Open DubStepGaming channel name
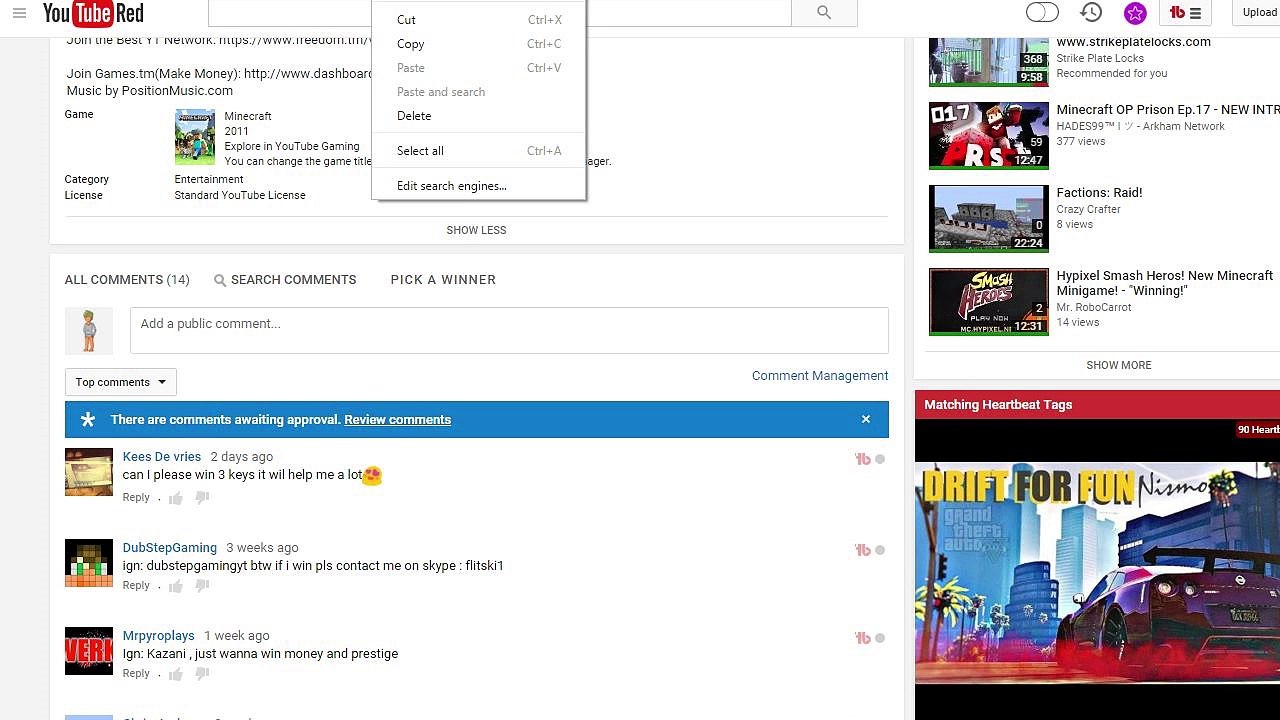1280x720 pixels. (170, 548)
